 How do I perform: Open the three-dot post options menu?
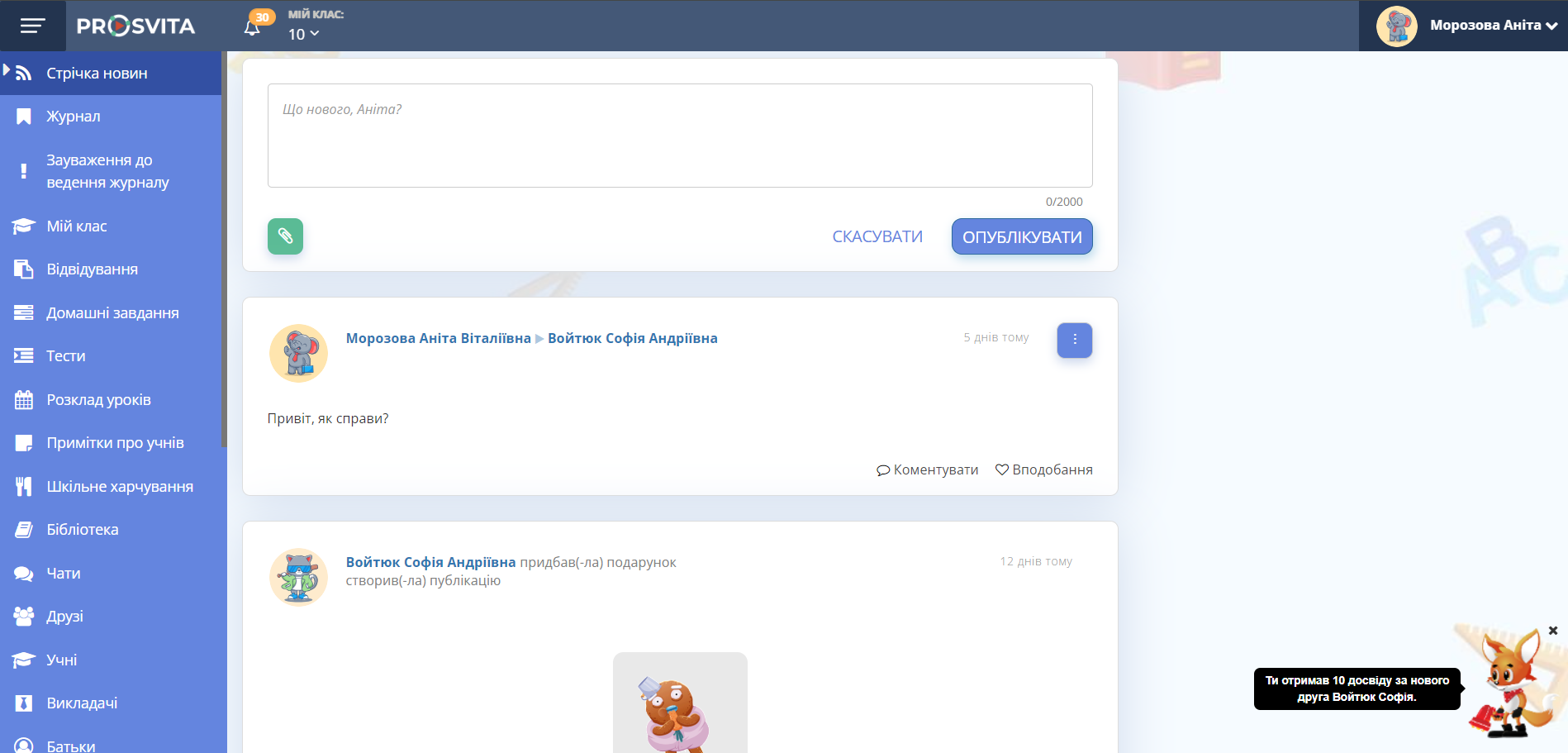coord(1074,340)
